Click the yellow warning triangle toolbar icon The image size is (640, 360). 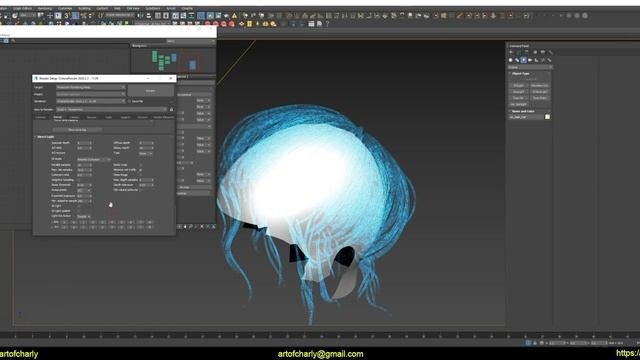[x=234, y=16]
